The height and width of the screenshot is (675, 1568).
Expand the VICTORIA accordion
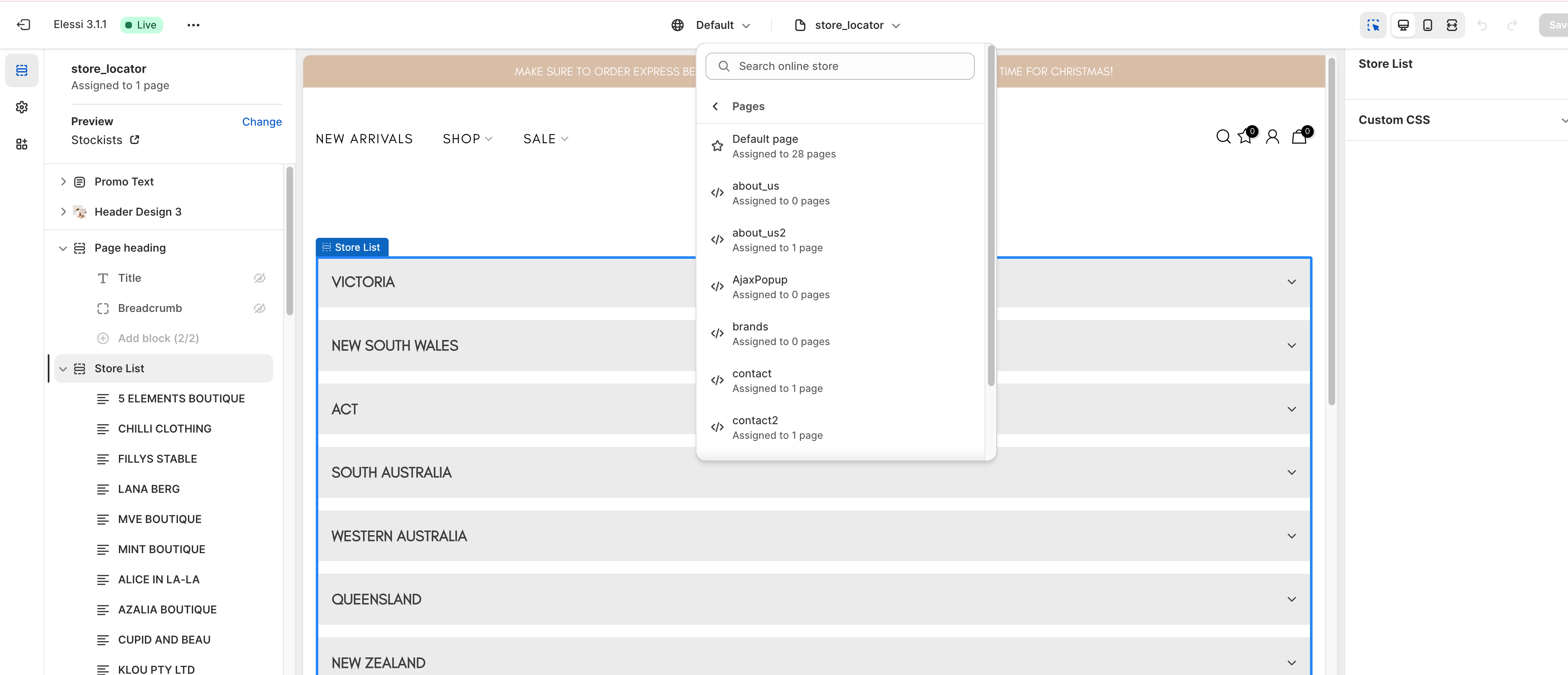(x=1291, y=282)
